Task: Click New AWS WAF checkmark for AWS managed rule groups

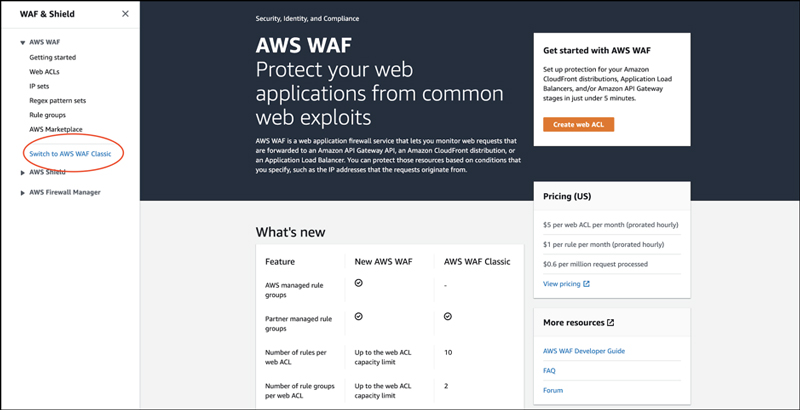Action: coord(359,283)
